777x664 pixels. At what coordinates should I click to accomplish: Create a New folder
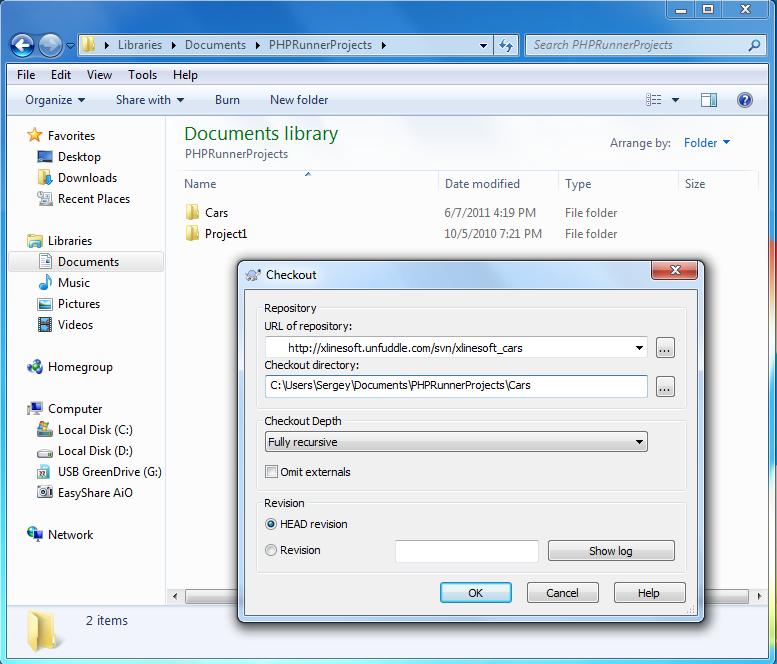click(x=299, y=100)
